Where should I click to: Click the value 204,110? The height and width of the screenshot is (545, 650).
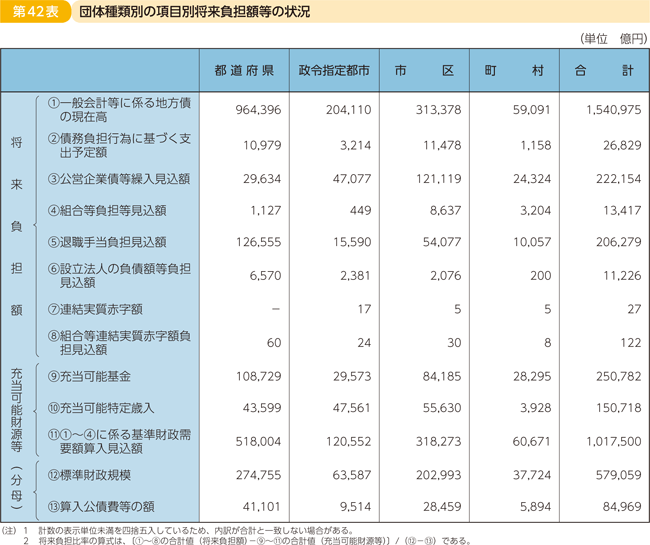coord(348,110)
